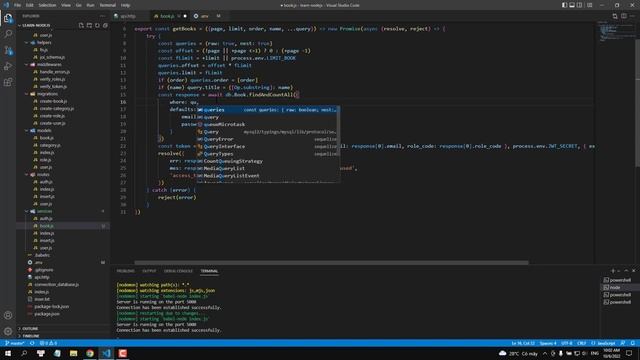Click the master branch in status bar
This screenshot has width=640, height=360.
(x=15, y=343)
